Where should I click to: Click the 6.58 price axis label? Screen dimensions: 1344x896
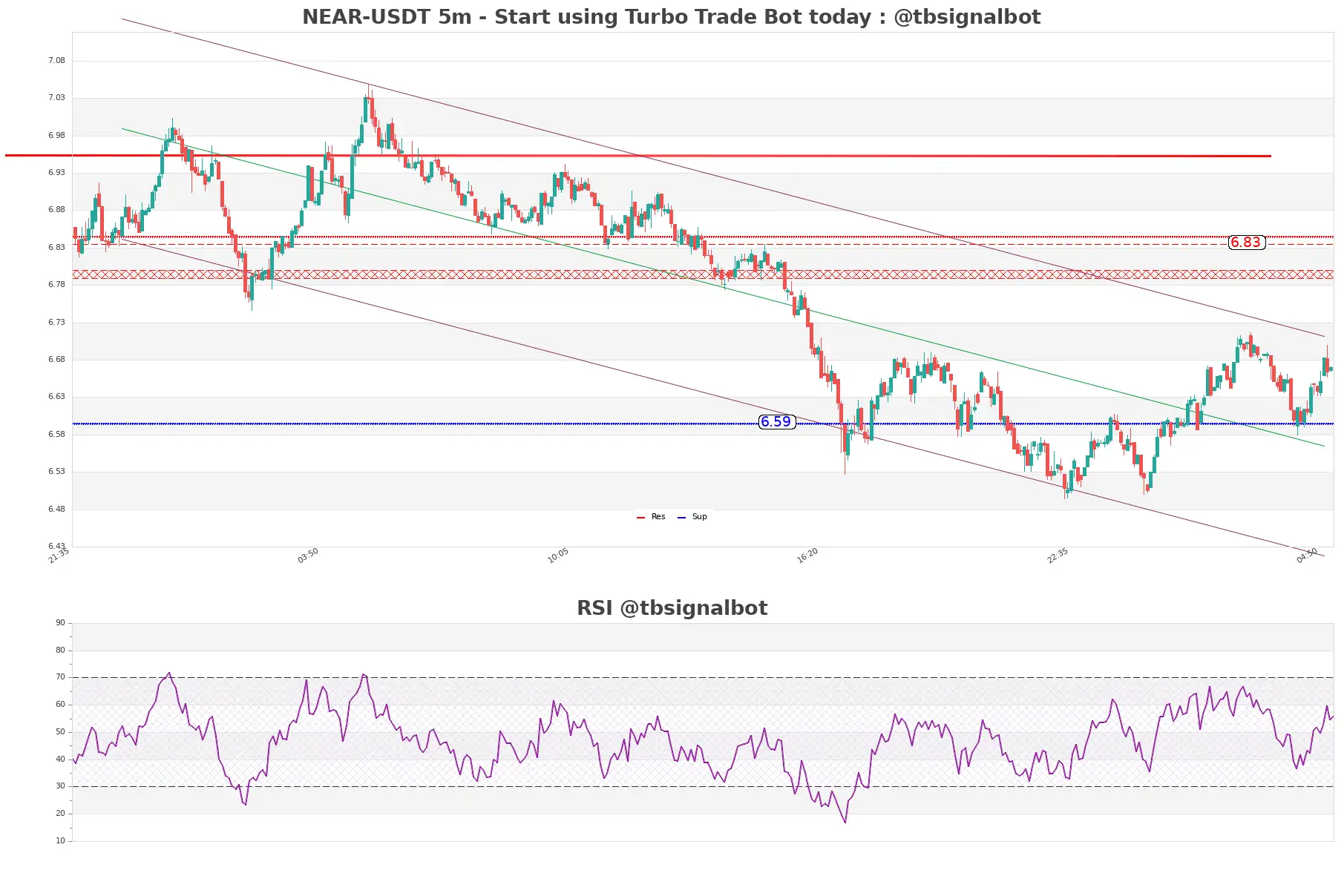click(56, 435)
